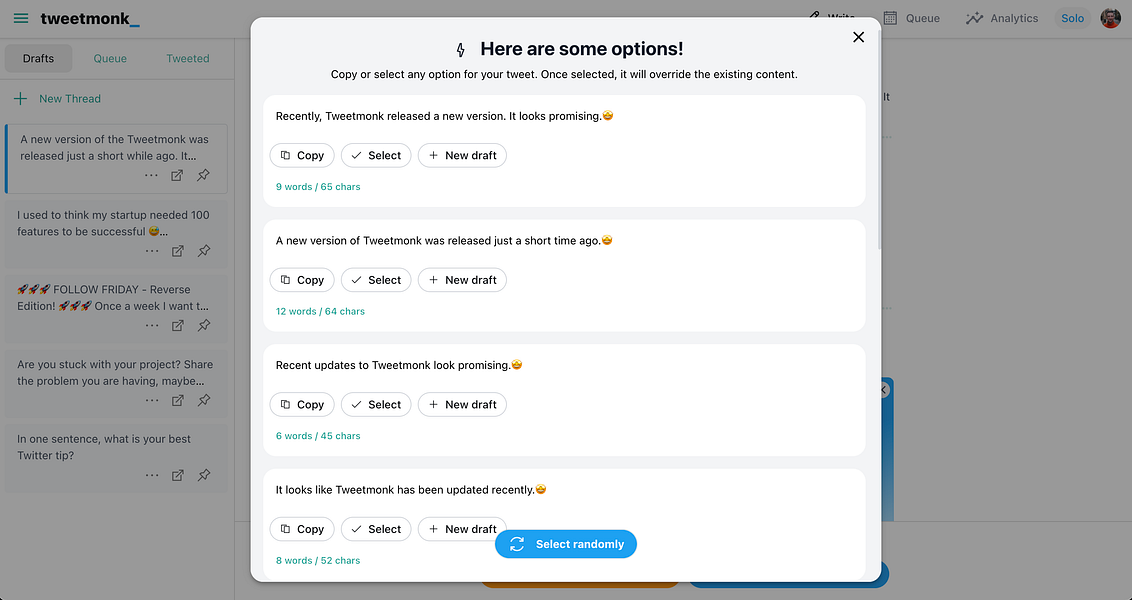1132x600 pixels.
Task: Switch to the Queue tab
Action: click(x=110, y=58)
